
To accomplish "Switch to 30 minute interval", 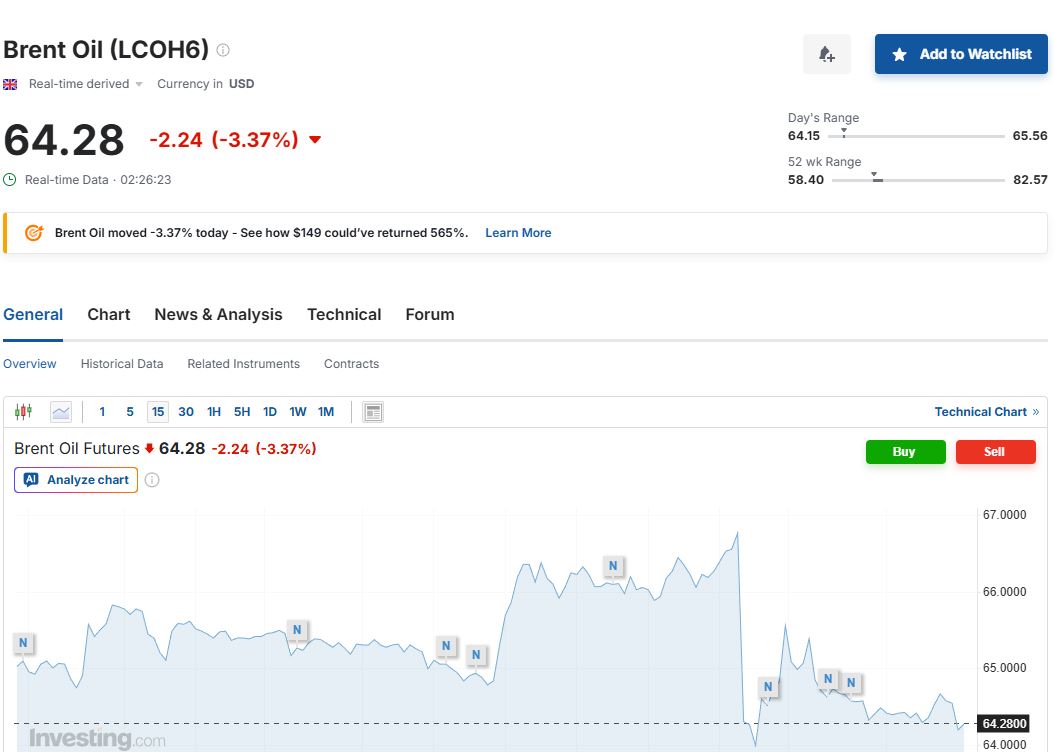I will pyautogui.click(x=186, y=412).
